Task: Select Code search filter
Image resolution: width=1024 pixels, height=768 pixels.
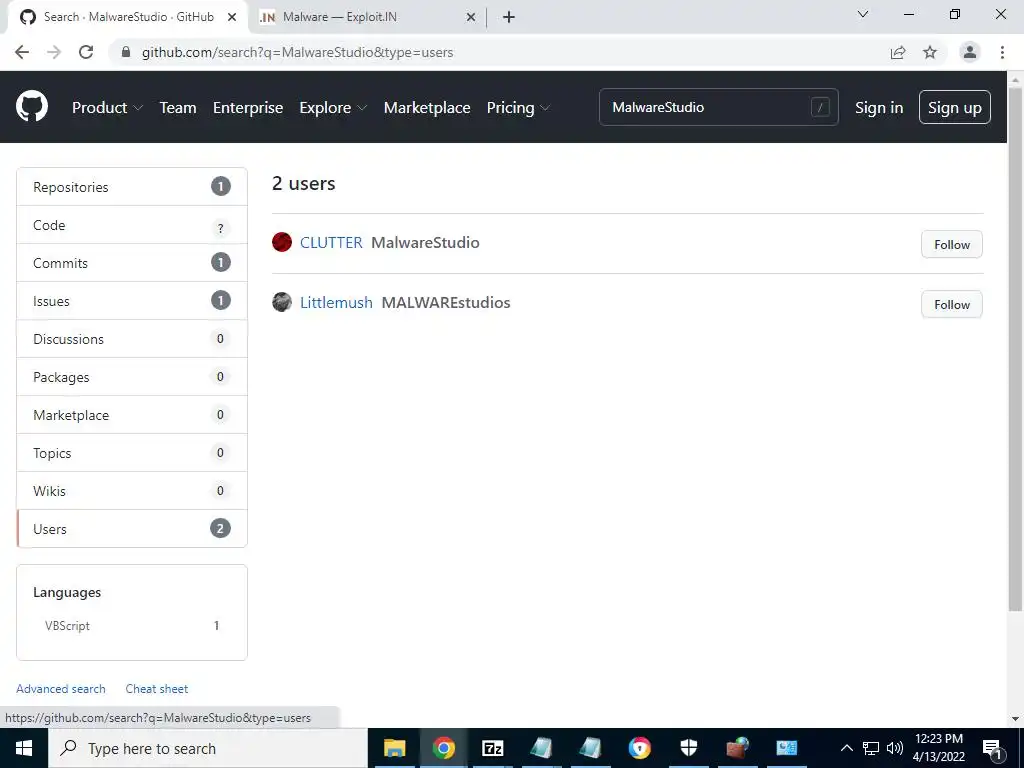Action: coord(132,225)
